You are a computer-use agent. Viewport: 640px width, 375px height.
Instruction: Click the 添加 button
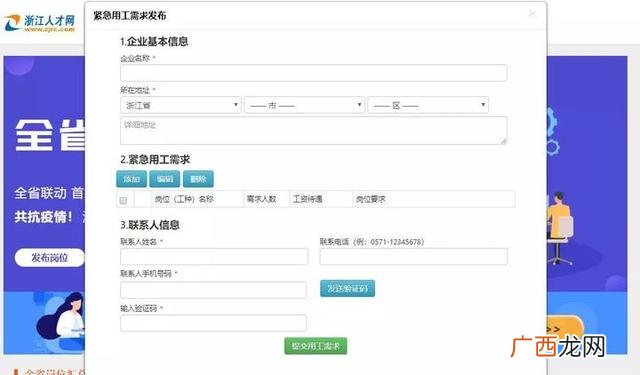tap(131, 179)
